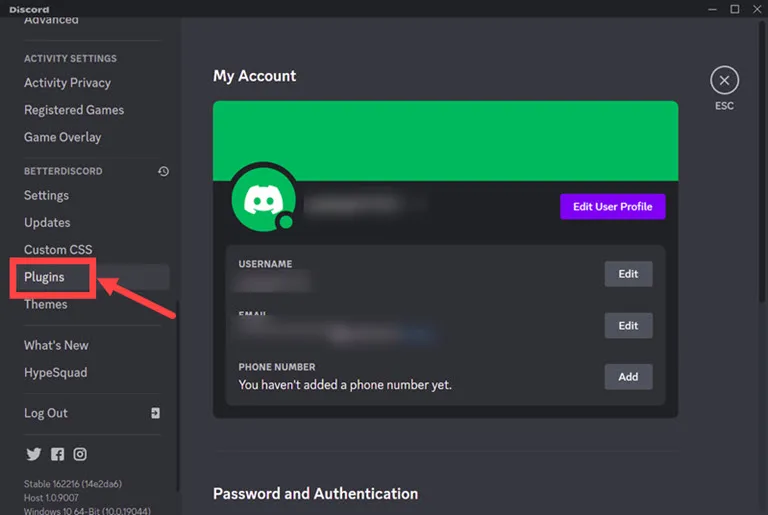The width and height of the screenshot is (768, 515).
Task: Click the ACTIVITY SETTINGS header text
Action: click(x=70, y=58)
